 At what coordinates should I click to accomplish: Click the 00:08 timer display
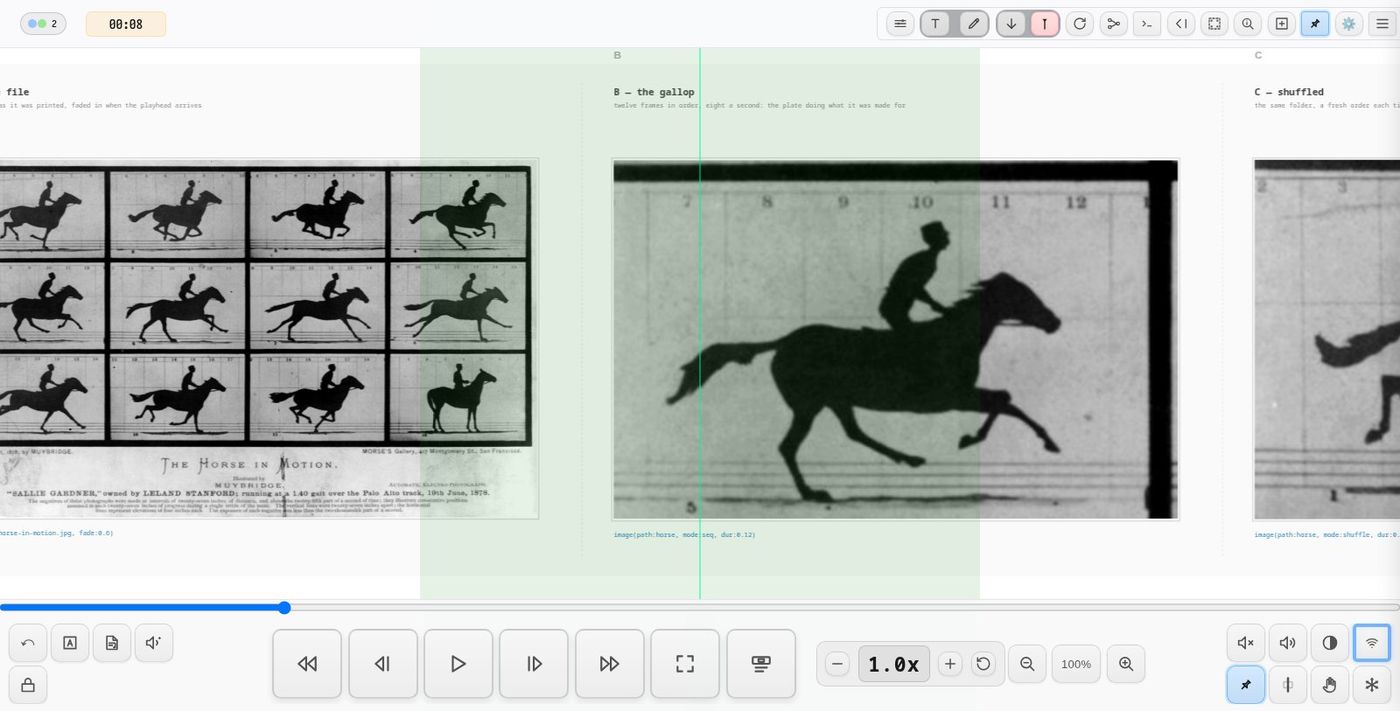(x=126, y=24)
